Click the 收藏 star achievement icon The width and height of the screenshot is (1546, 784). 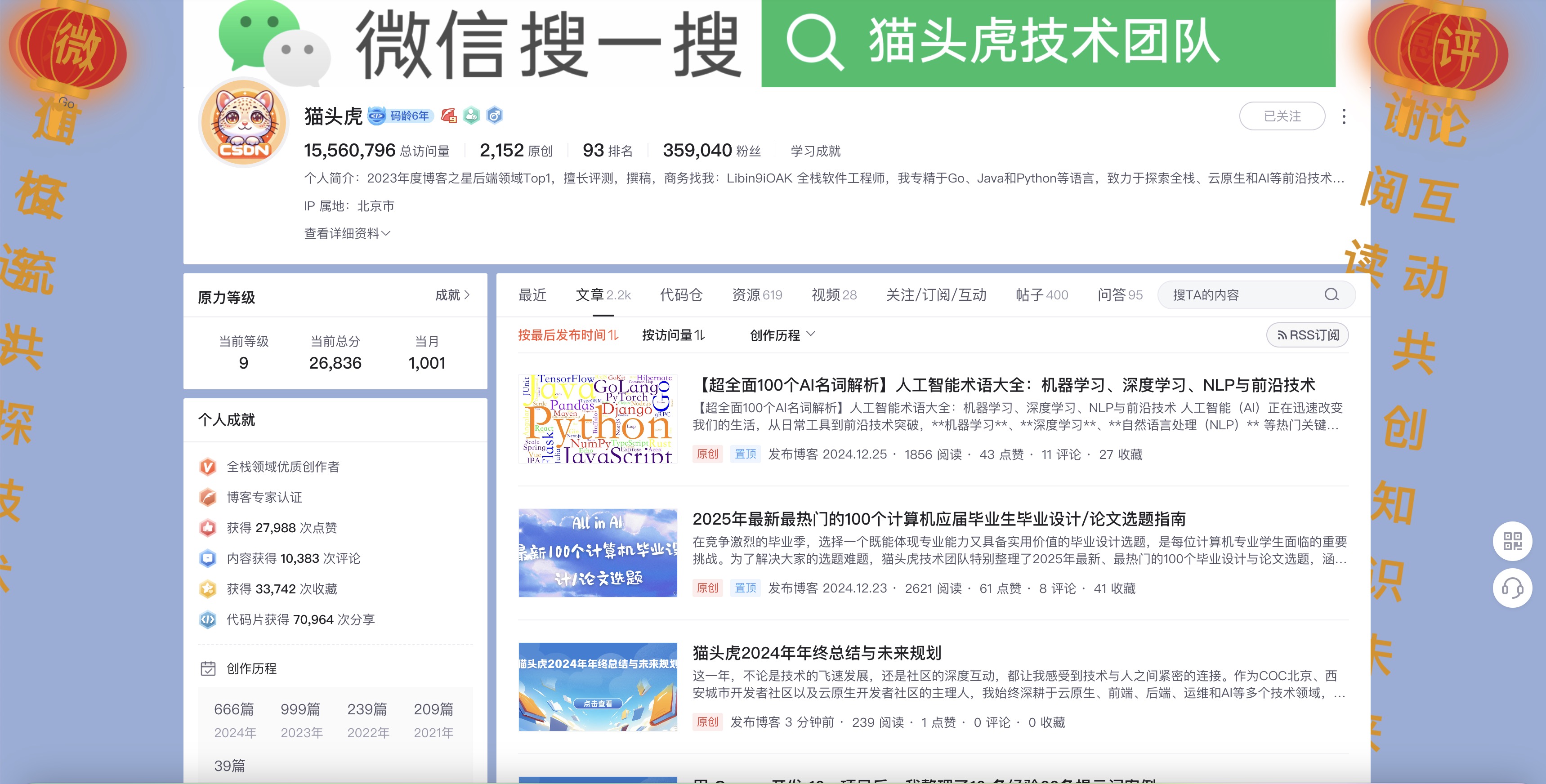point(208,589)
